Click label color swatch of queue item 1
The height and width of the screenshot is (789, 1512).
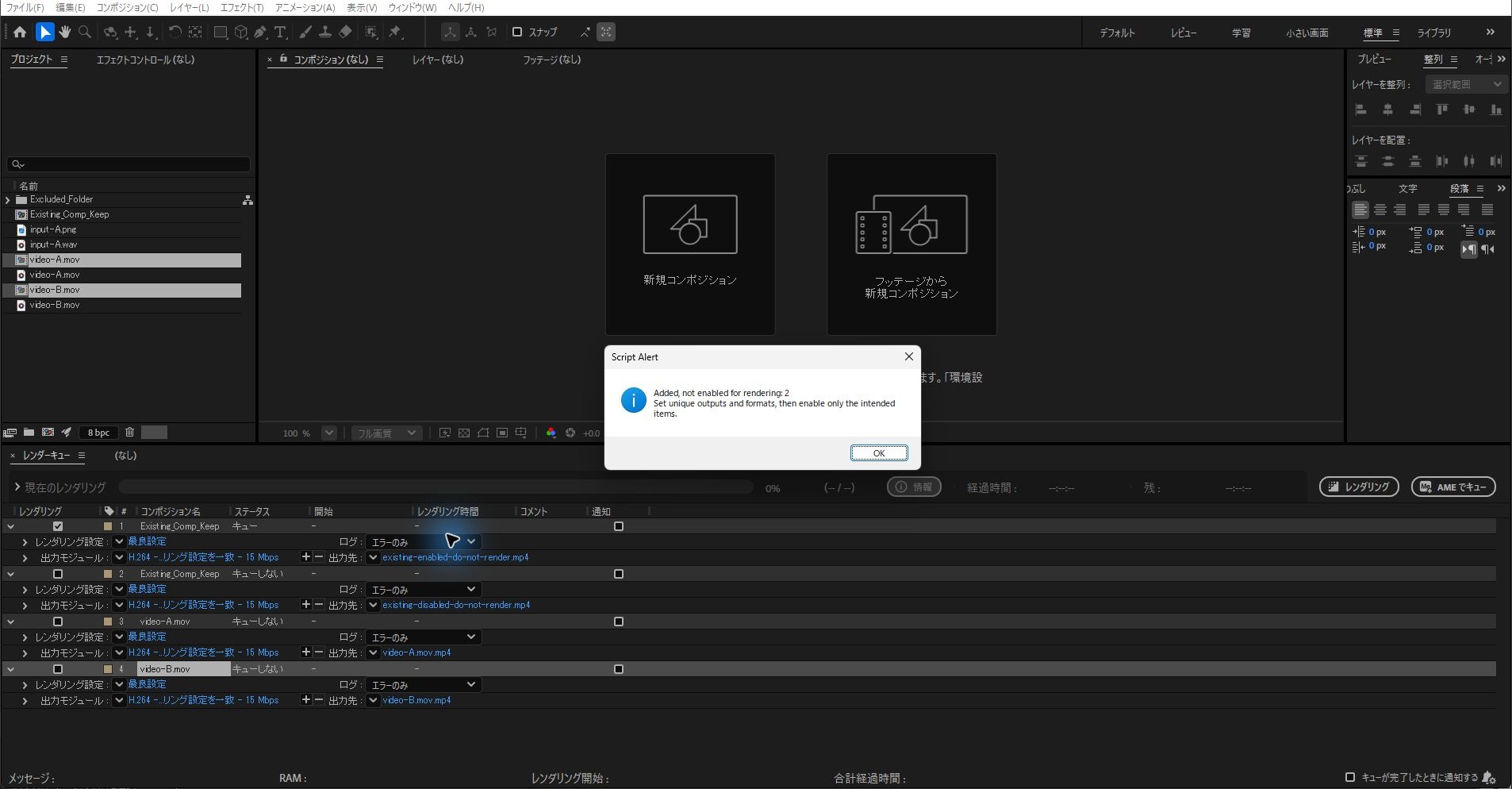(x=108, y=526)
